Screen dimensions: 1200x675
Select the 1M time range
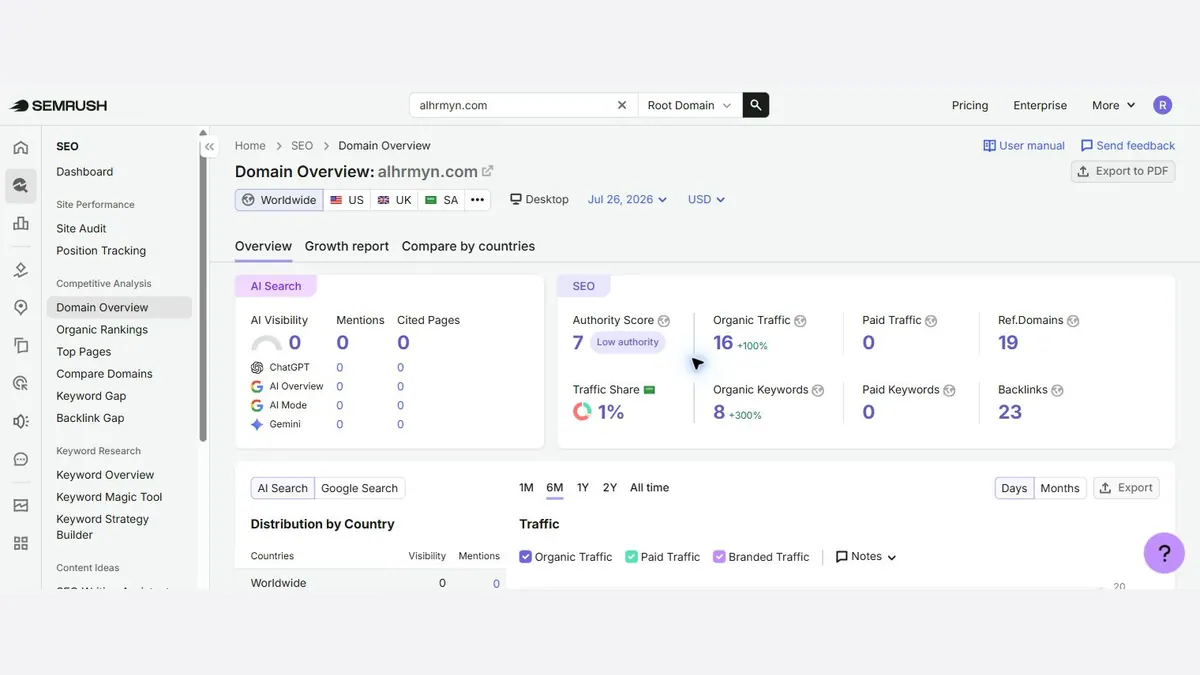(526, 488)
